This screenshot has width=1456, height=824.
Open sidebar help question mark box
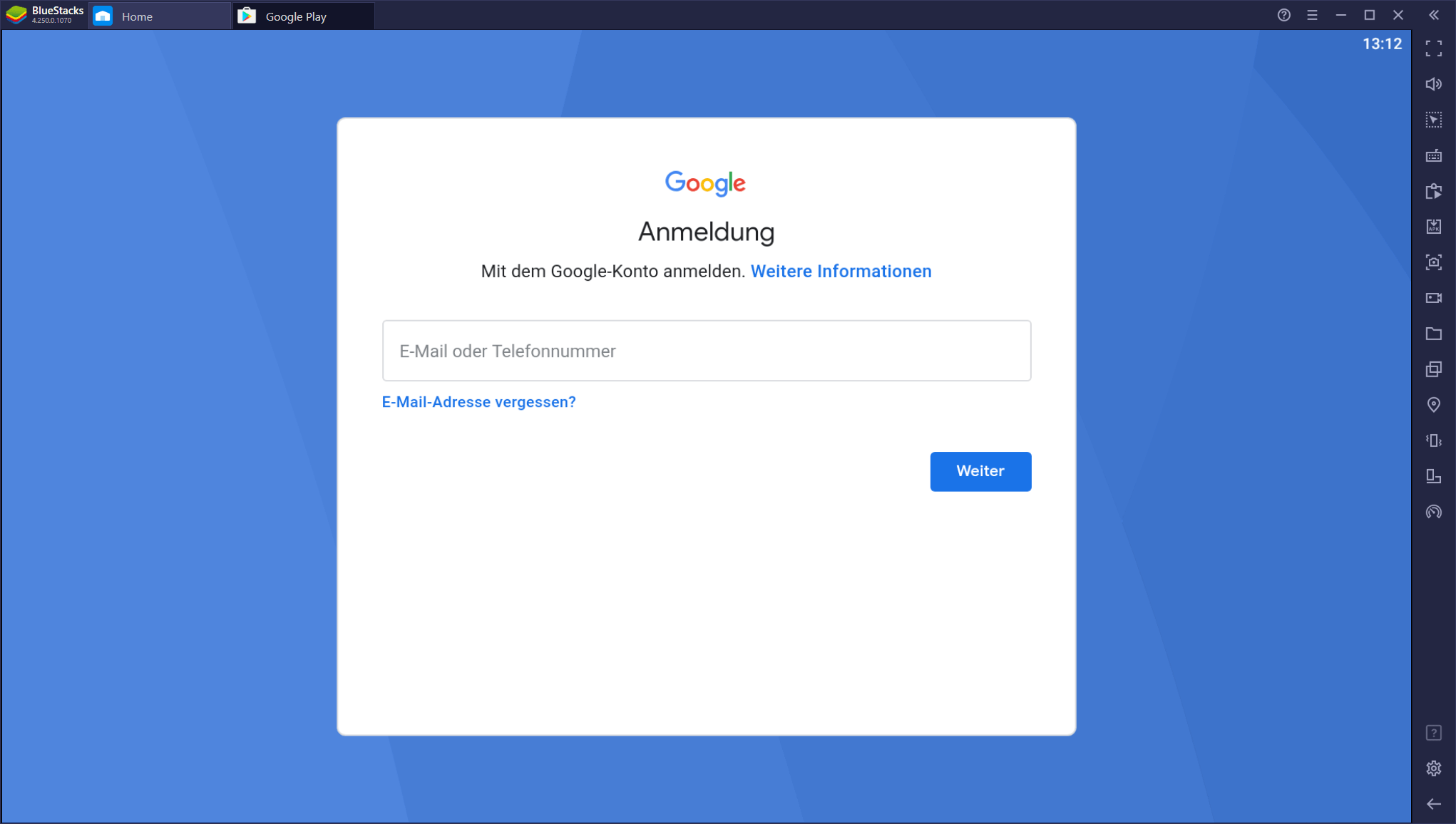click(x=1433, y=733)
